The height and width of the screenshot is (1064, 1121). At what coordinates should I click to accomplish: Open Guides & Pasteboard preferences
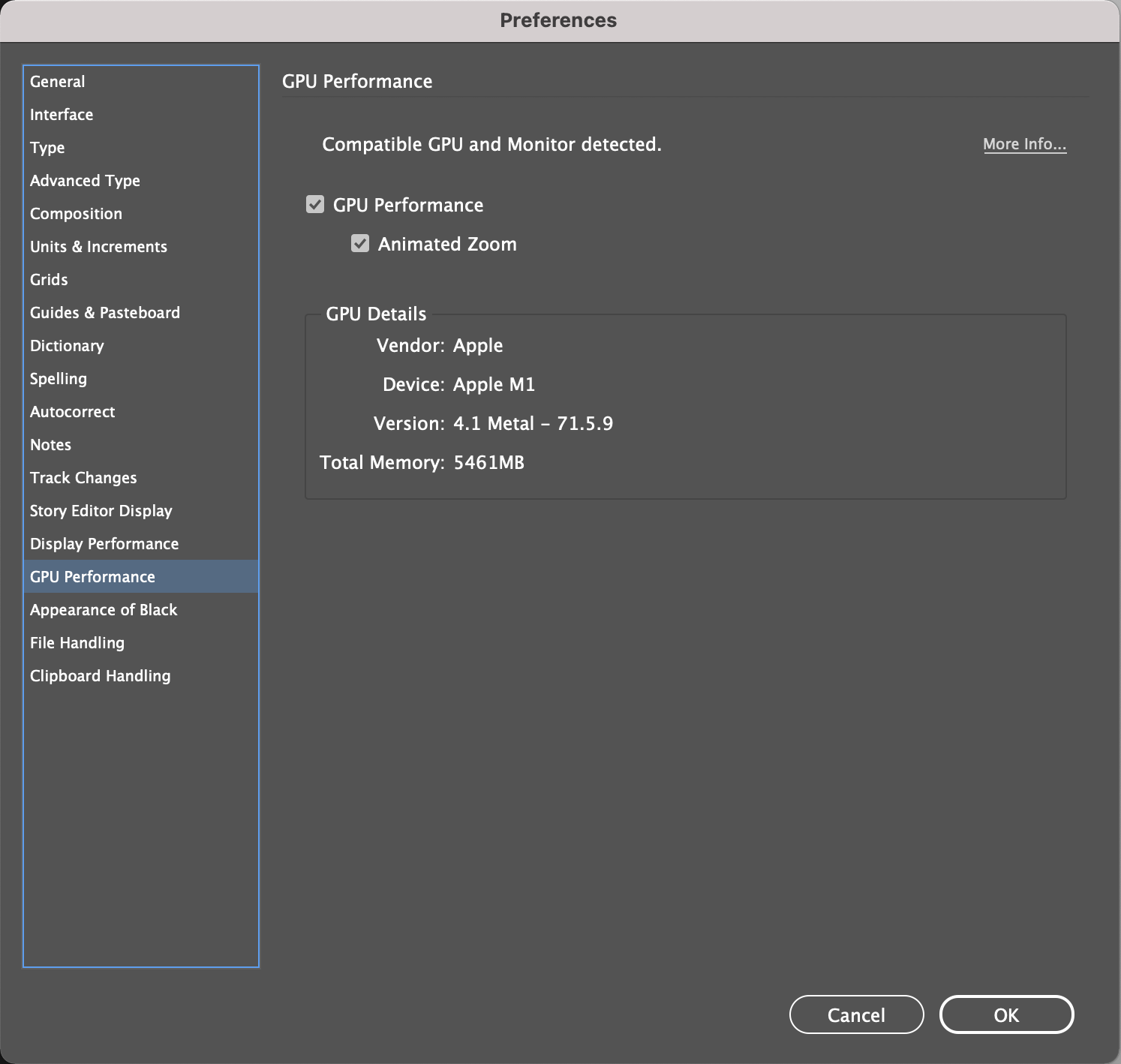(x=105, y=313)
